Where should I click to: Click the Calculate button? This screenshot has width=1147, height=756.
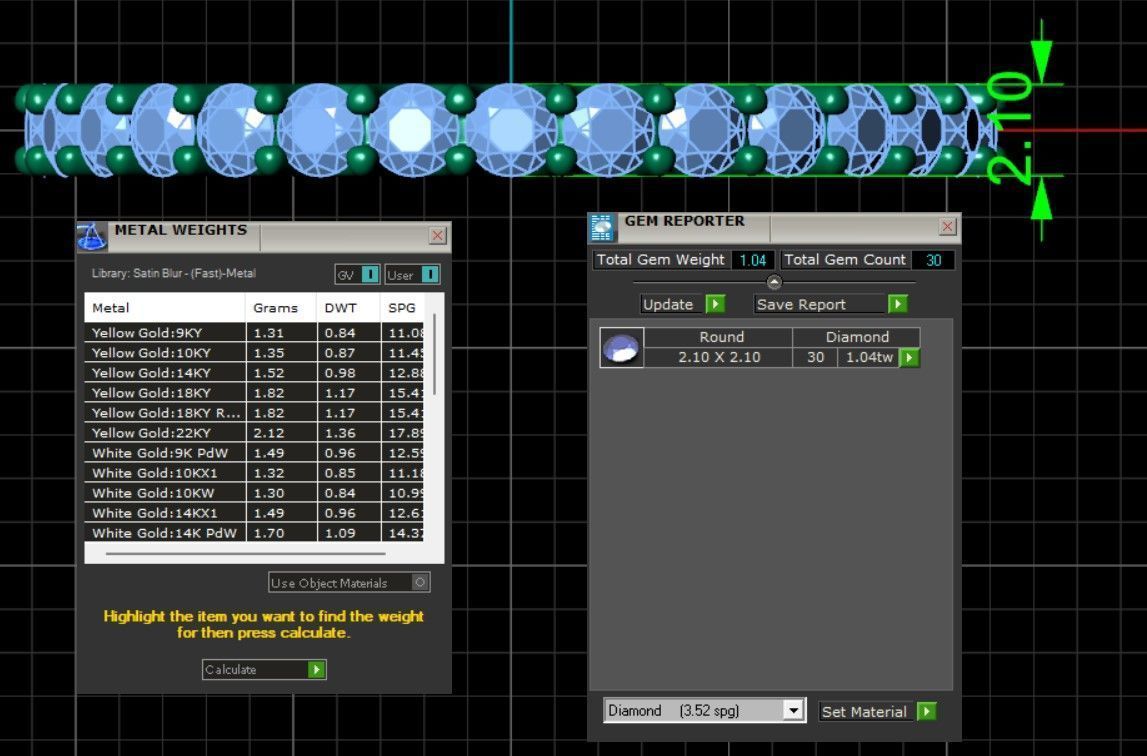(x=264, y=670)
